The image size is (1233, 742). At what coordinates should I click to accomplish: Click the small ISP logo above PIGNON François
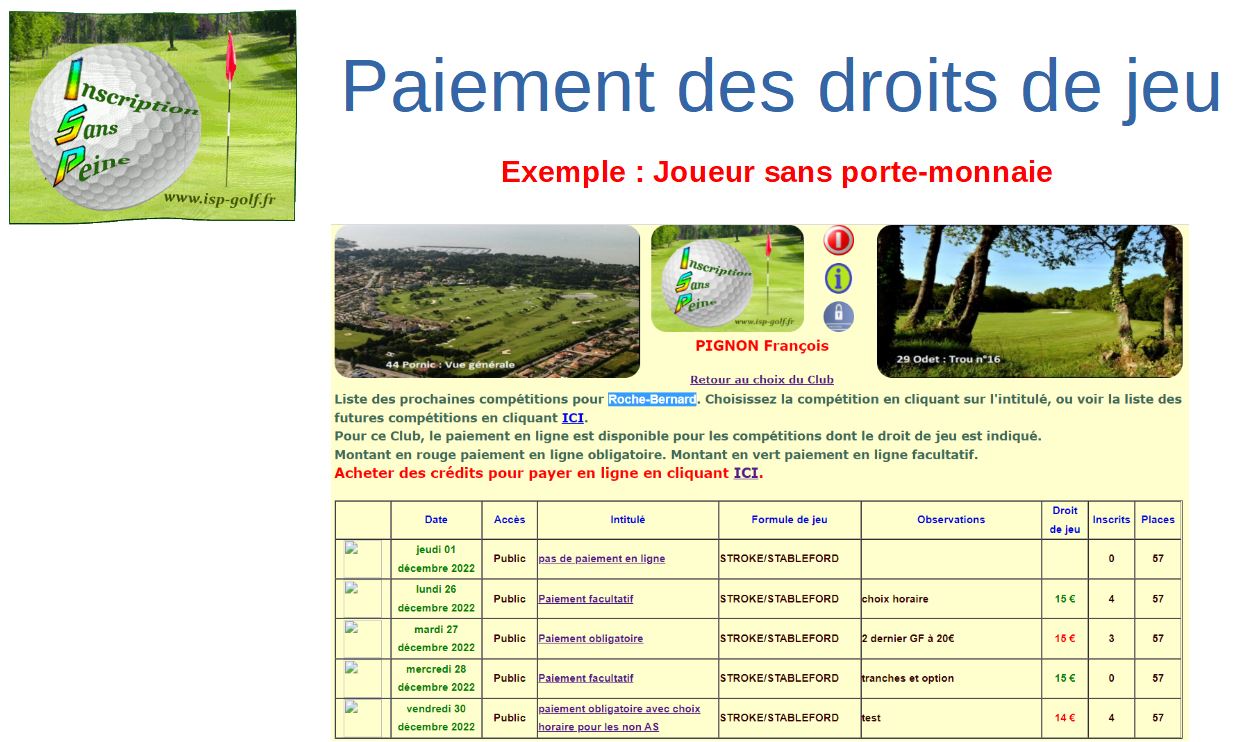(x=727, y=278)
